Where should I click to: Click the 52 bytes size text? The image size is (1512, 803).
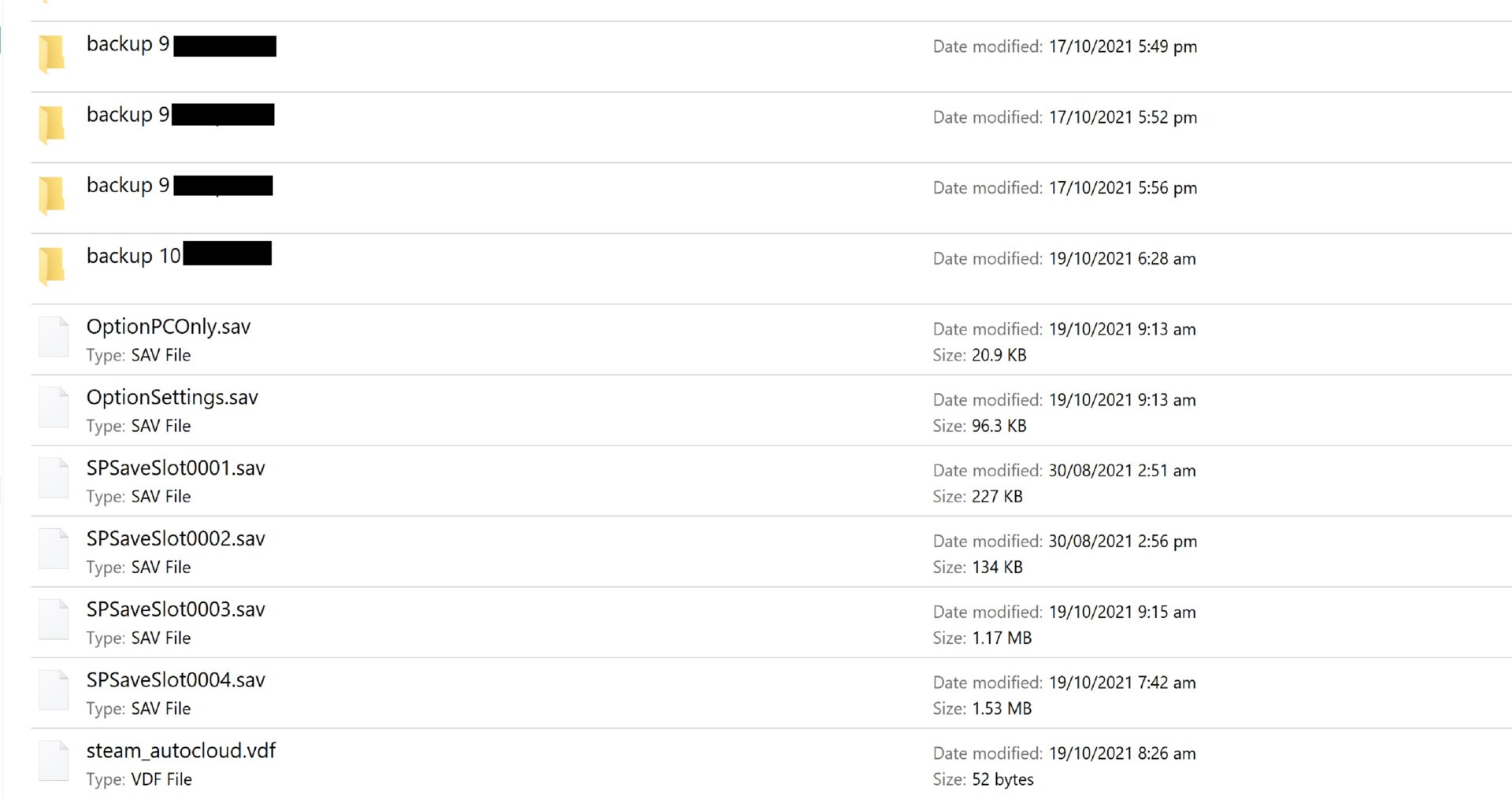[x=1002, y=779]
